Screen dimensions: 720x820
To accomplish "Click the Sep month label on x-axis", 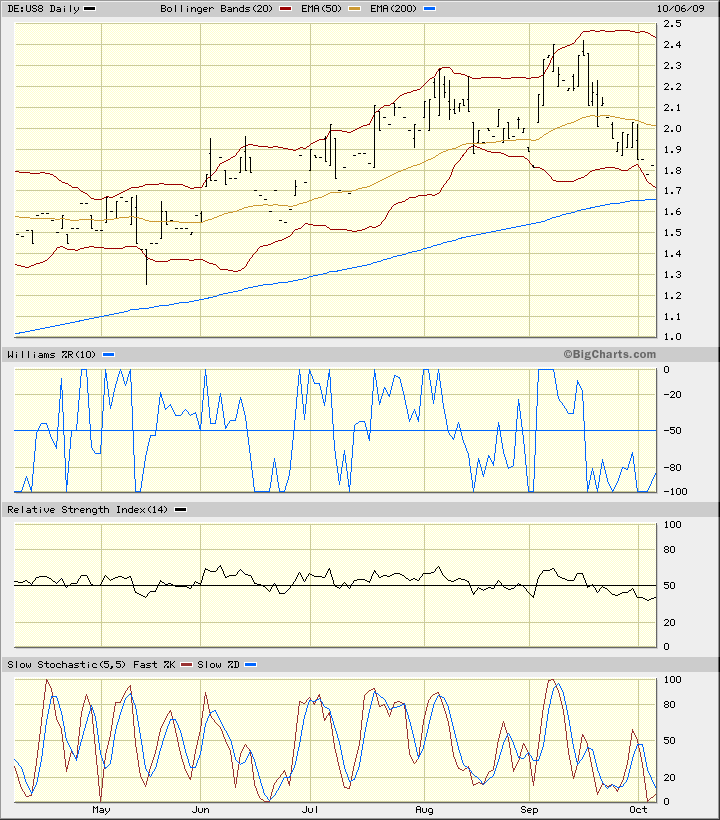I will point(529,810).
